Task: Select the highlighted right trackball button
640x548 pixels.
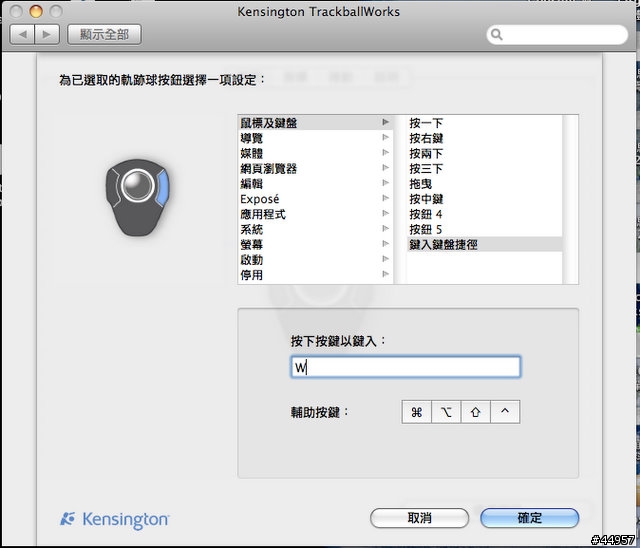Action: click(162, 188)
